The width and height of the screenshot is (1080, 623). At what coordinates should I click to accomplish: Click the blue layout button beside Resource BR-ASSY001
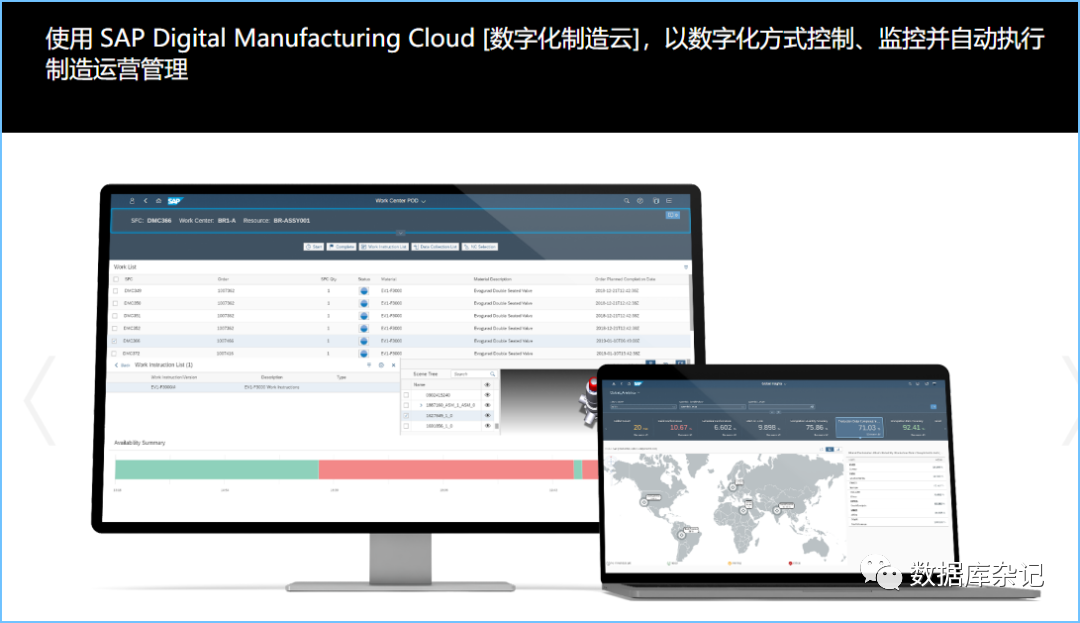click(x=672, y=215)
